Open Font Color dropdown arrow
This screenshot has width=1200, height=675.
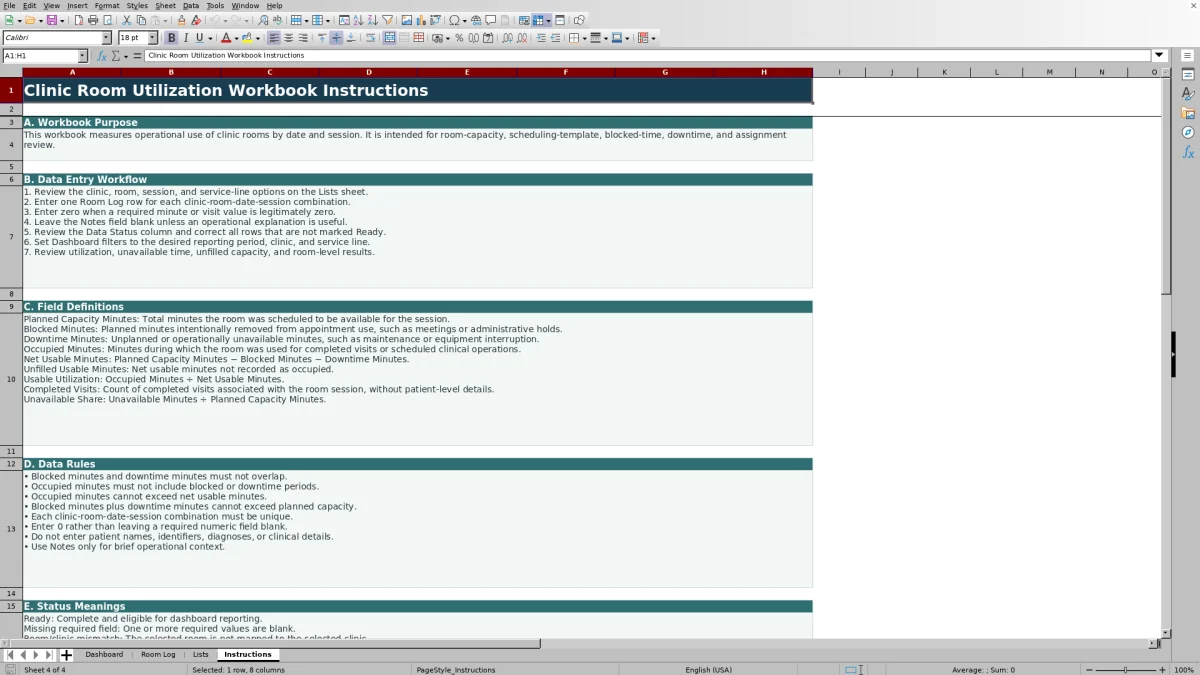pos(236,38)
